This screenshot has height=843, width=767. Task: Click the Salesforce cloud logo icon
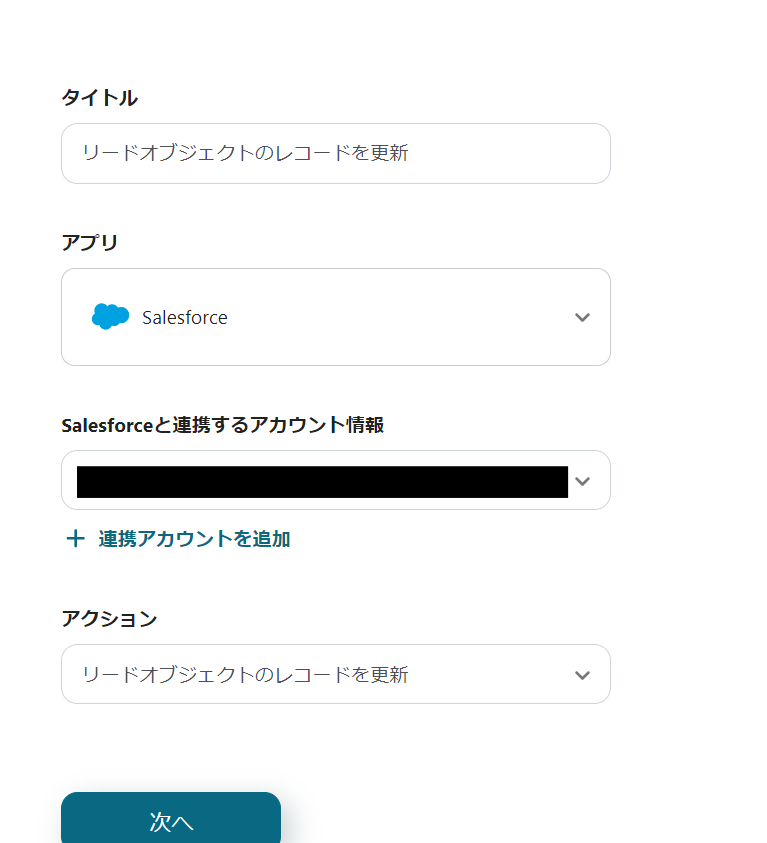click(x=110, y=317)
